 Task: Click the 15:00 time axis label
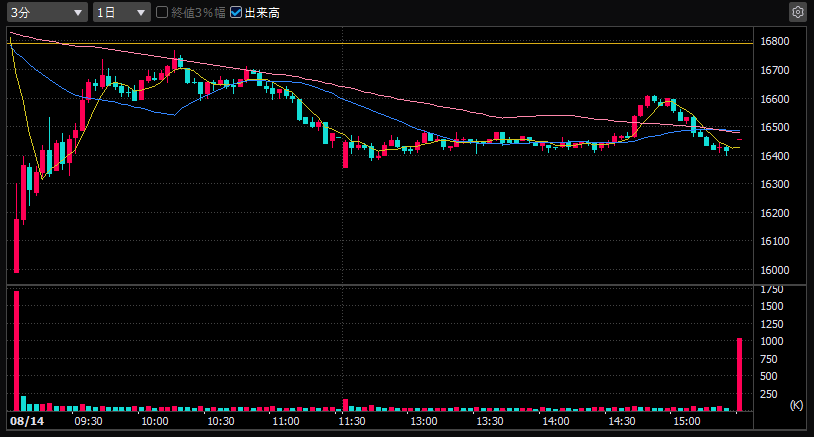pos(686,421)
